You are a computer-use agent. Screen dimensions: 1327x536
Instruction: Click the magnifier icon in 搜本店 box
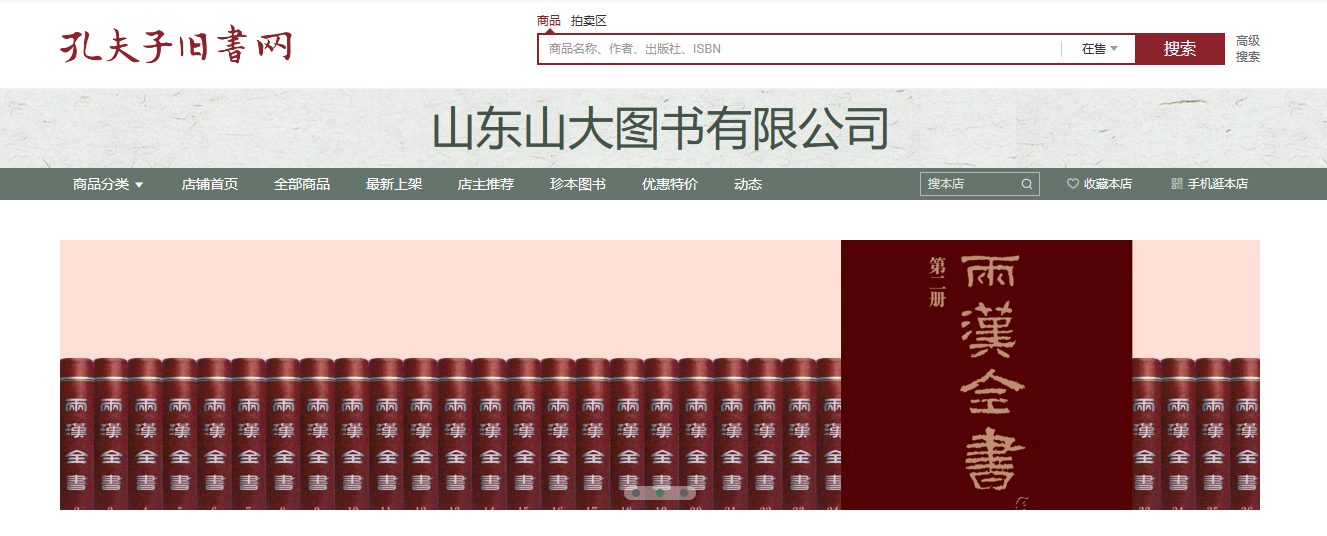(x=1027, y=184)
